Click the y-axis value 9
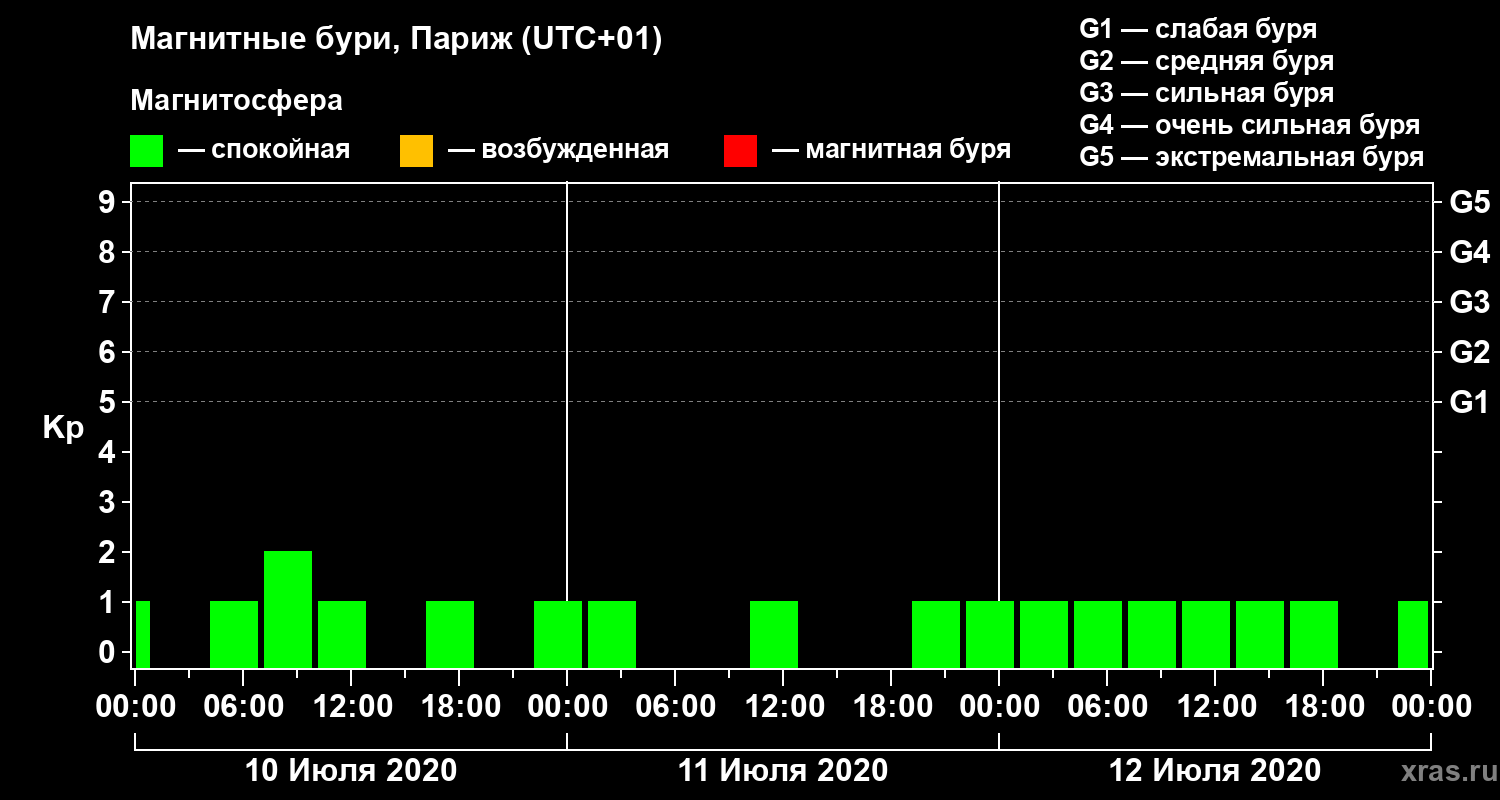The height and width of the screenshot is (800, 1500). point(109,203)
